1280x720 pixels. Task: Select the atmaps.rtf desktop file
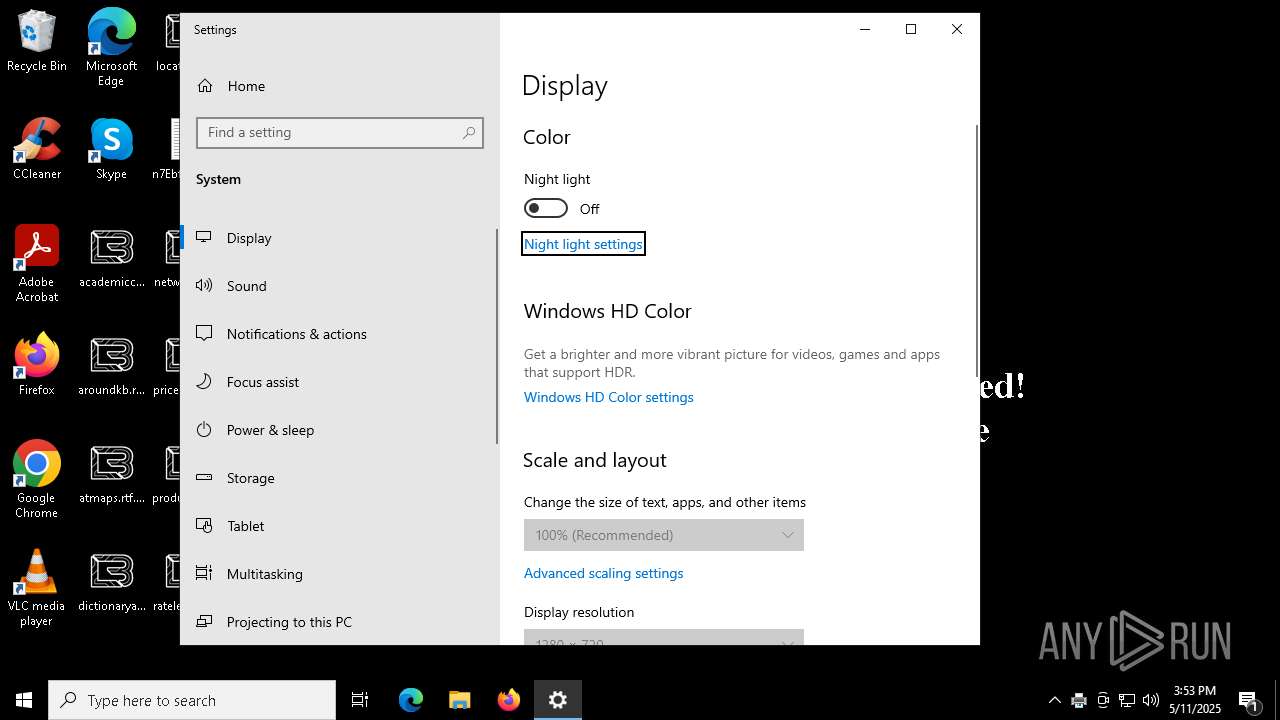[111, 473]
